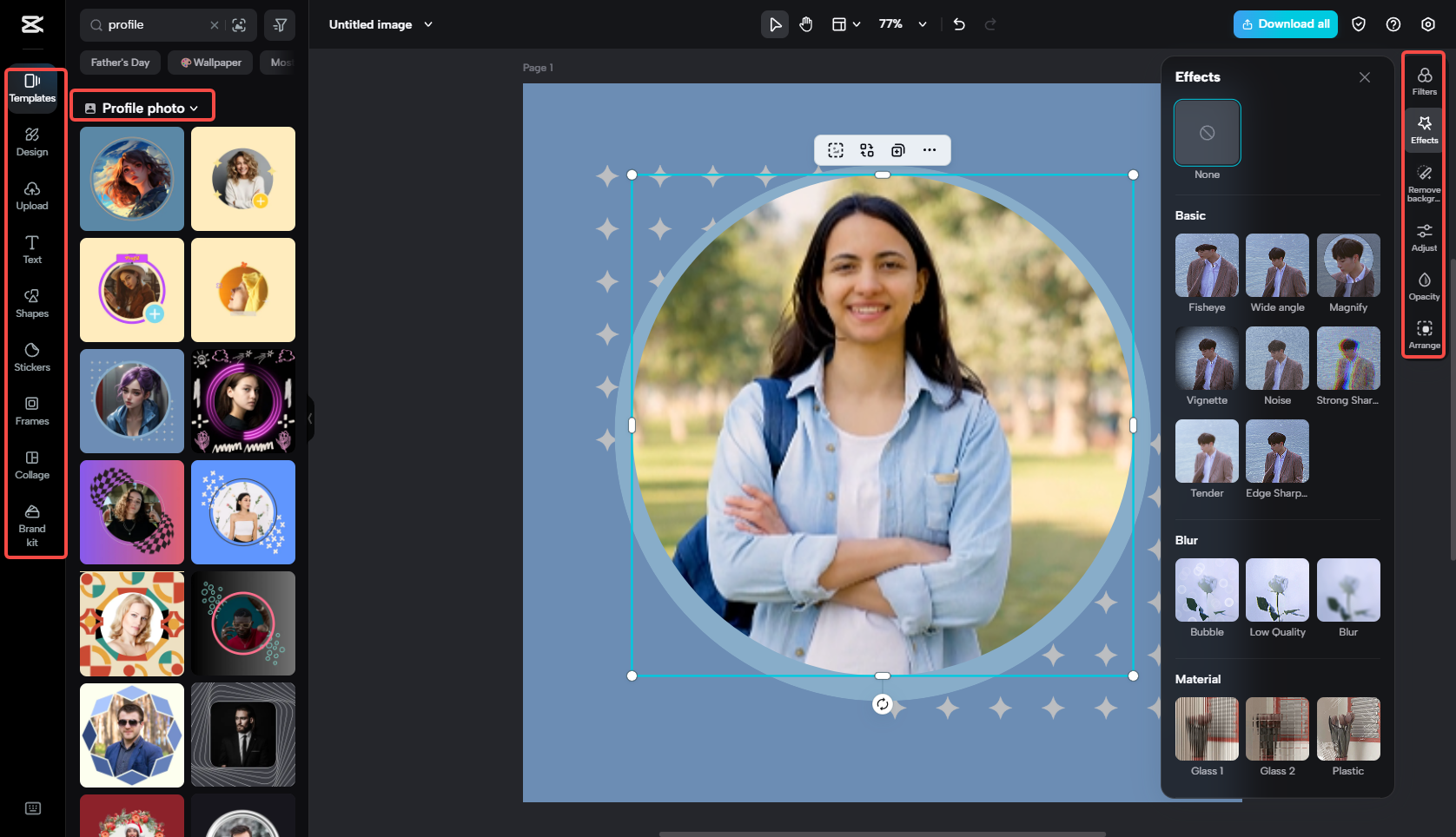Open the Collage sidebar panel
The image size is (1456, 837).
point(32,465)
